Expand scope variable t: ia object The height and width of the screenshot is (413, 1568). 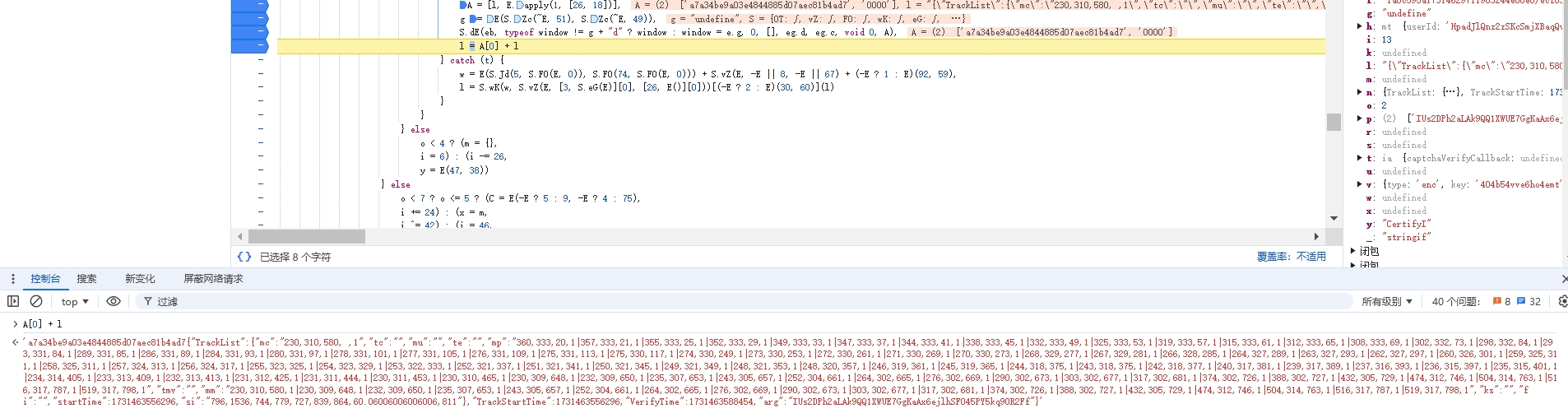[1359, 158]
